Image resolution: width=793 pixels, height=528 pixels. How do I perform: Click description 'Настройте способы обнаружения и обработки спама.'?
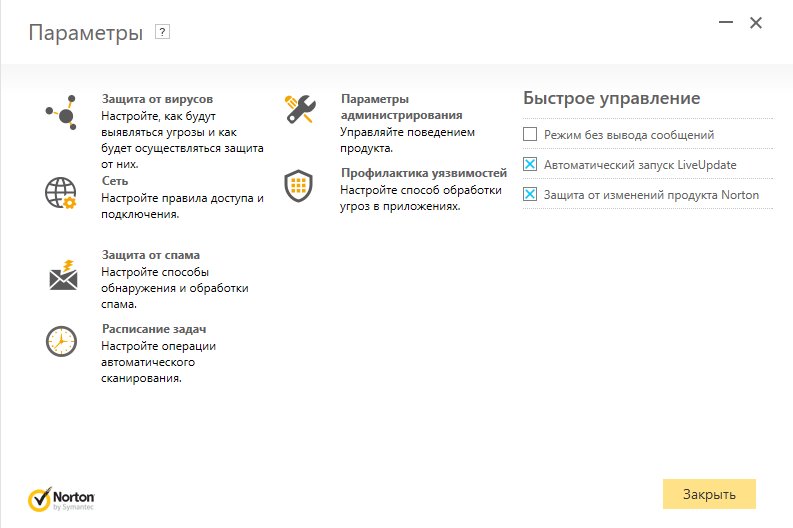pos(174,288)
